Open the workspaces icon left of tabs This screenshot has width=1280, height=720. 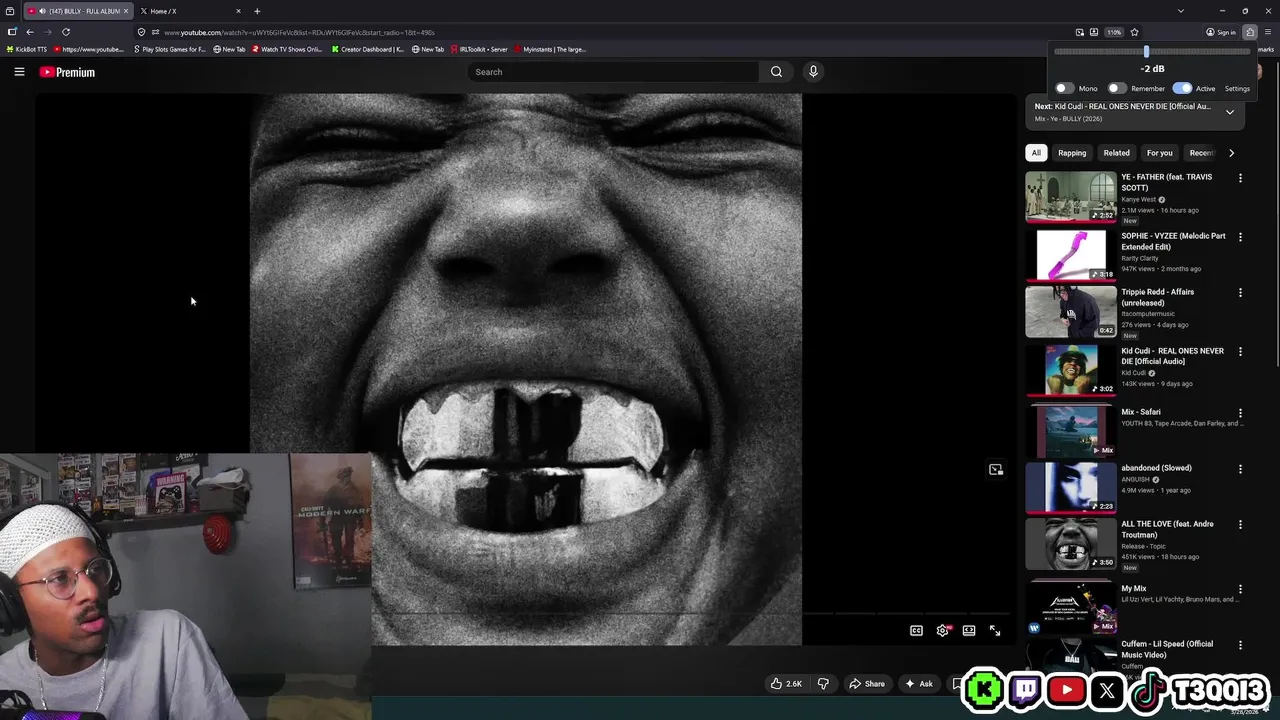[10, 11]
